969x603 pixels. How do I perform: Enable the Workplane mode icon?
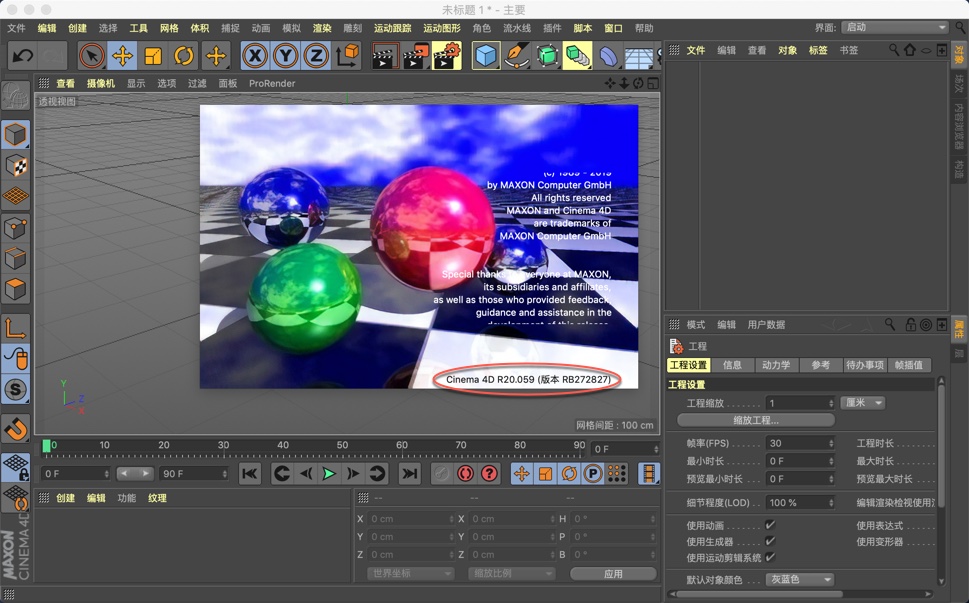15,196
